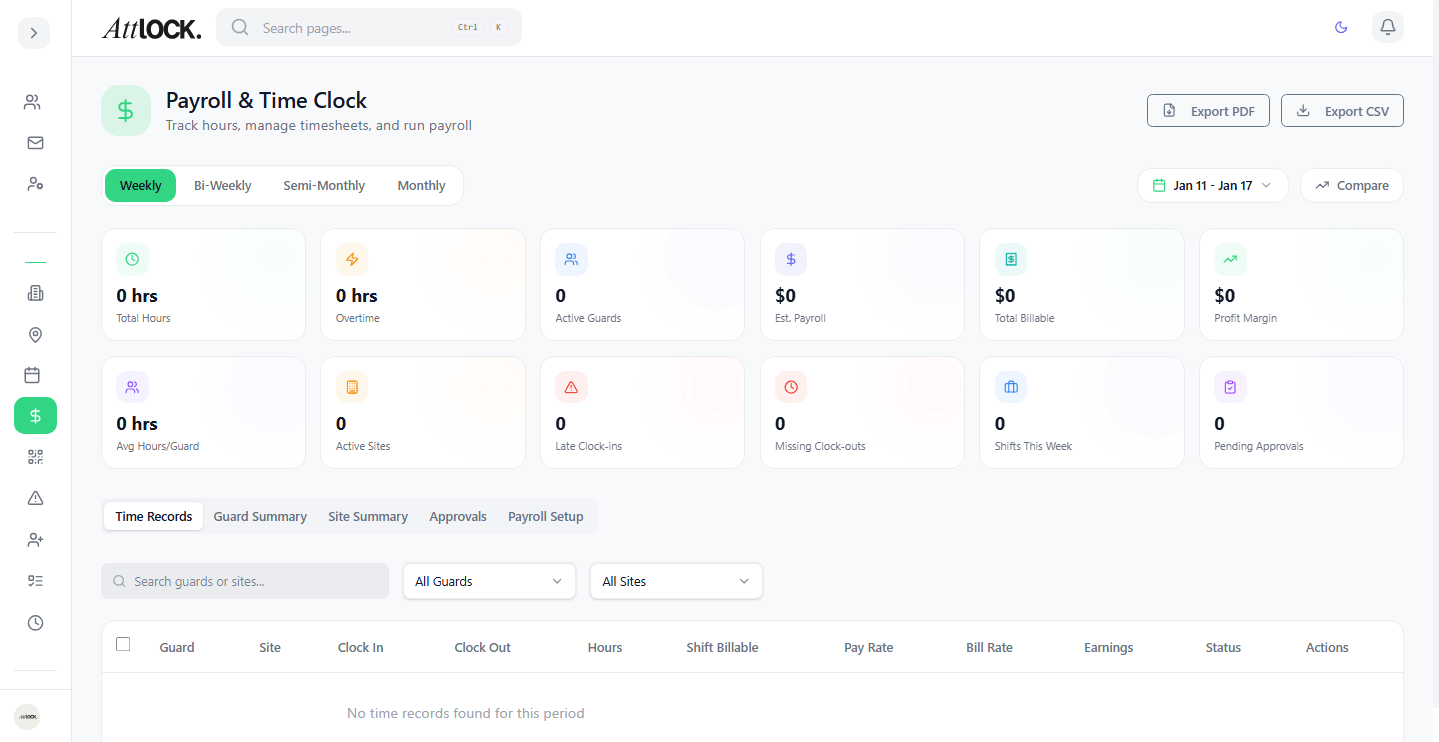Click the Export PDF button

point(1208,110)
